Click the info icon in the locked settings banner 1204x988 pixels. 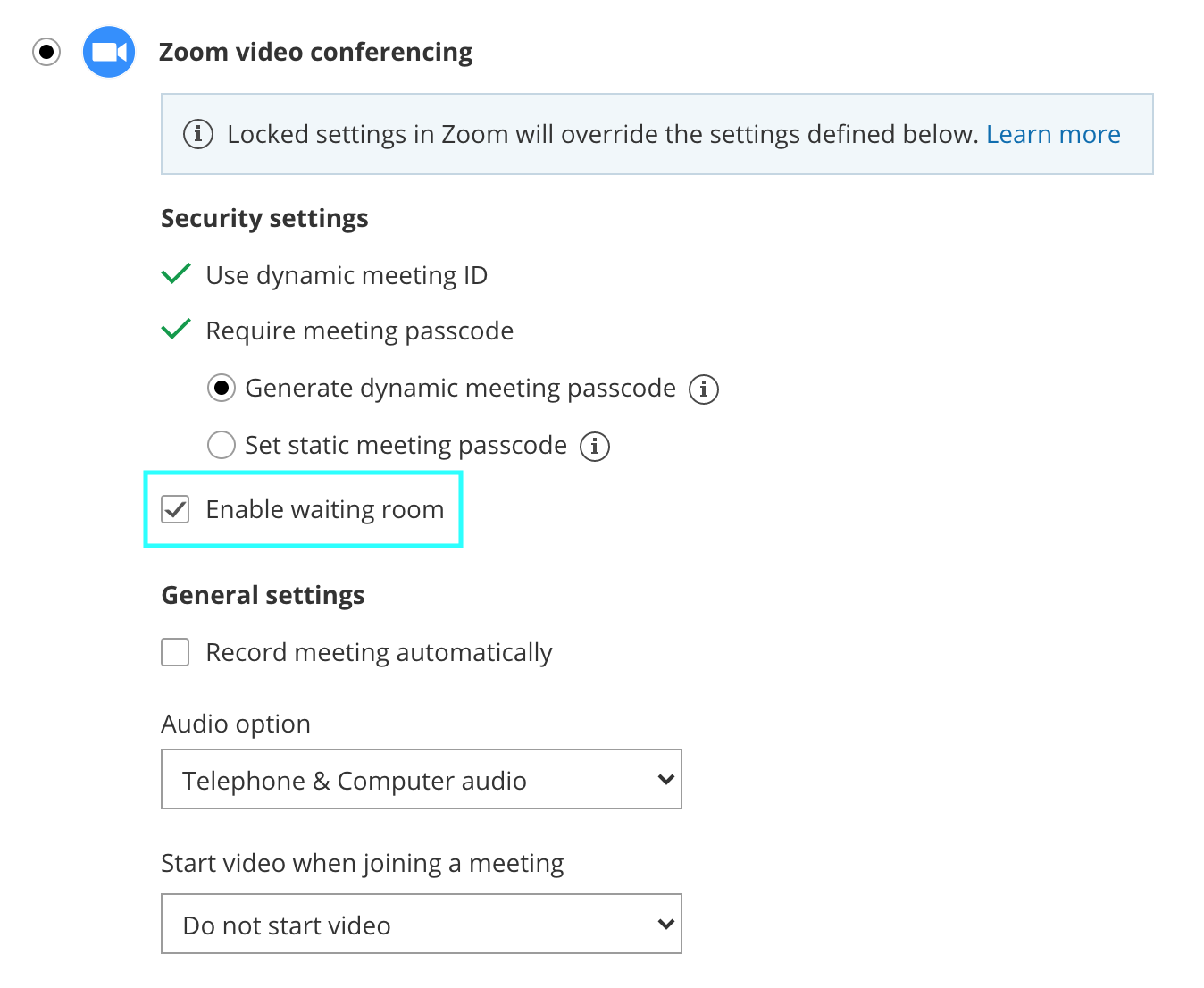(197, 134)
